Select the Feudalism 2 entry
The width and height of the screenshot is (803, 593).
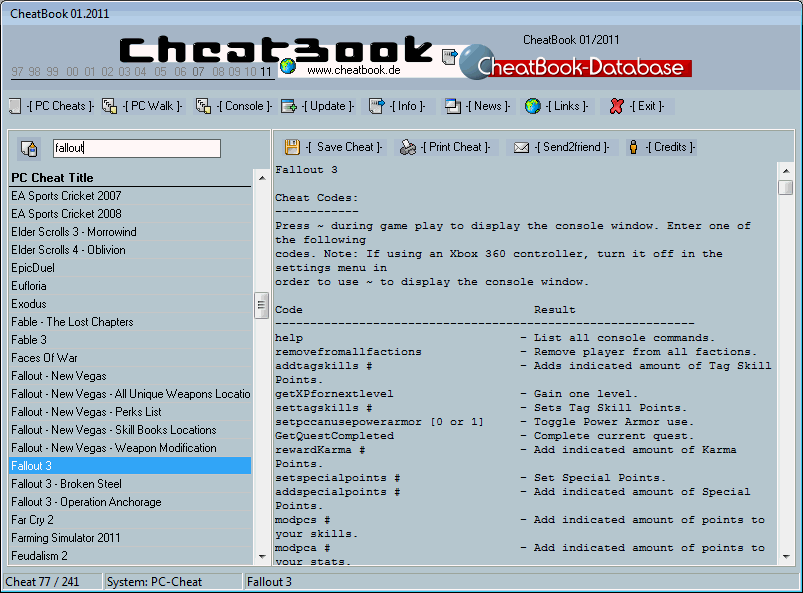click(131, 556)
